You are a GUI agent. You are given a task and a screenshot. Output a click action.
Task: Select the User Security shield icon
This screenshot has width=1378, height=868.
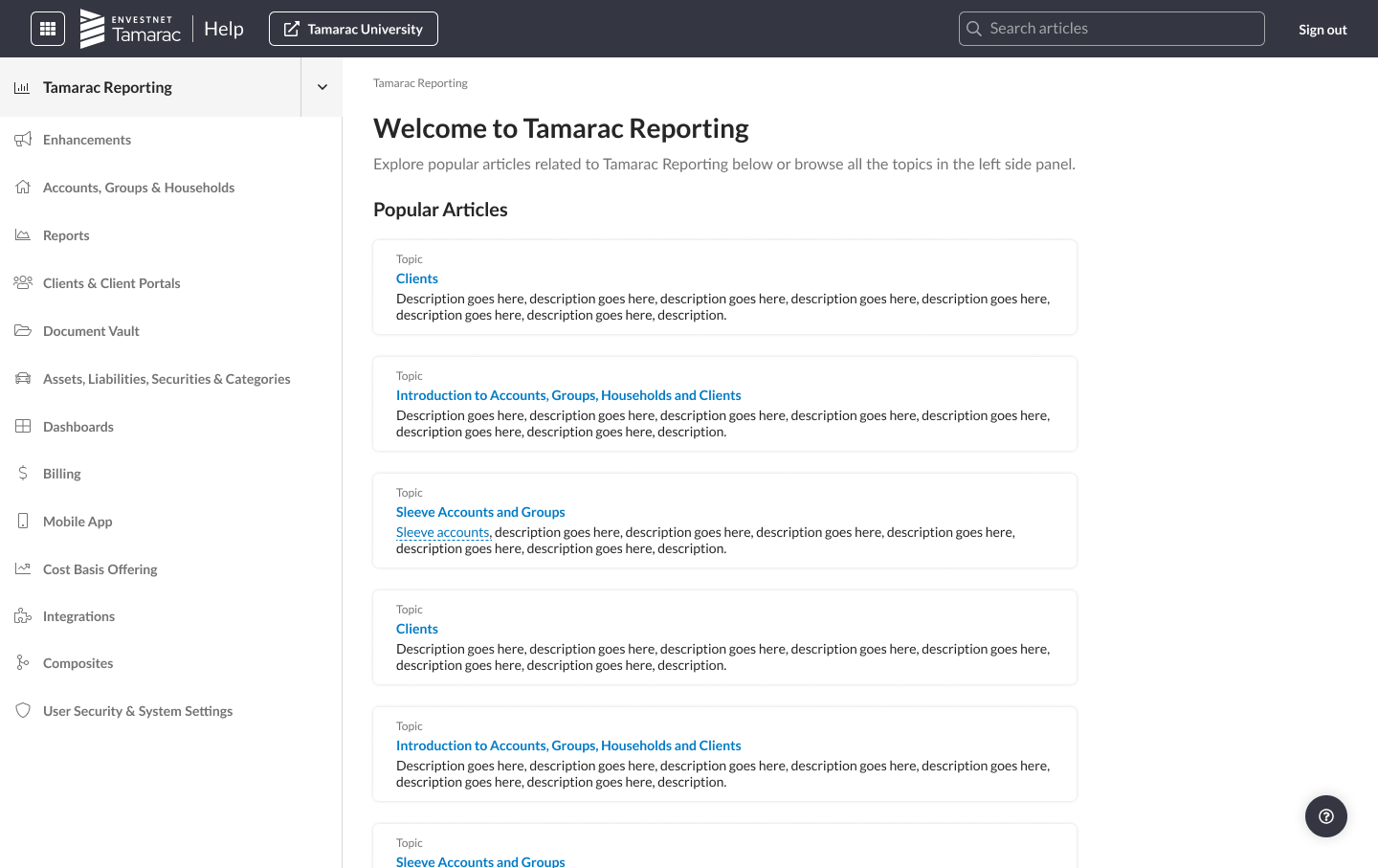pos(22,710)
